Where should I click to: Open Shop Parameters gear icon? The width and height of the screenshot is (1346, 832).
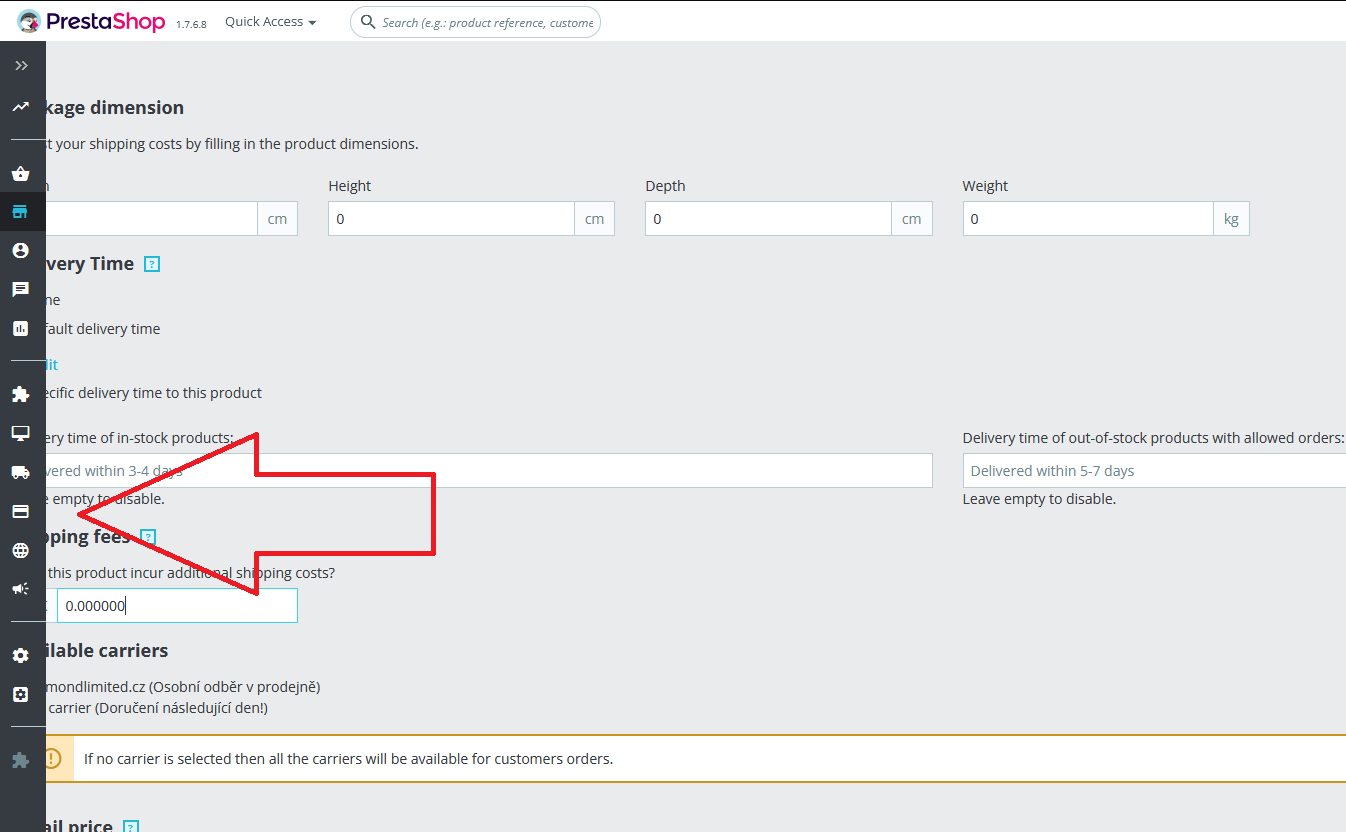21,656
